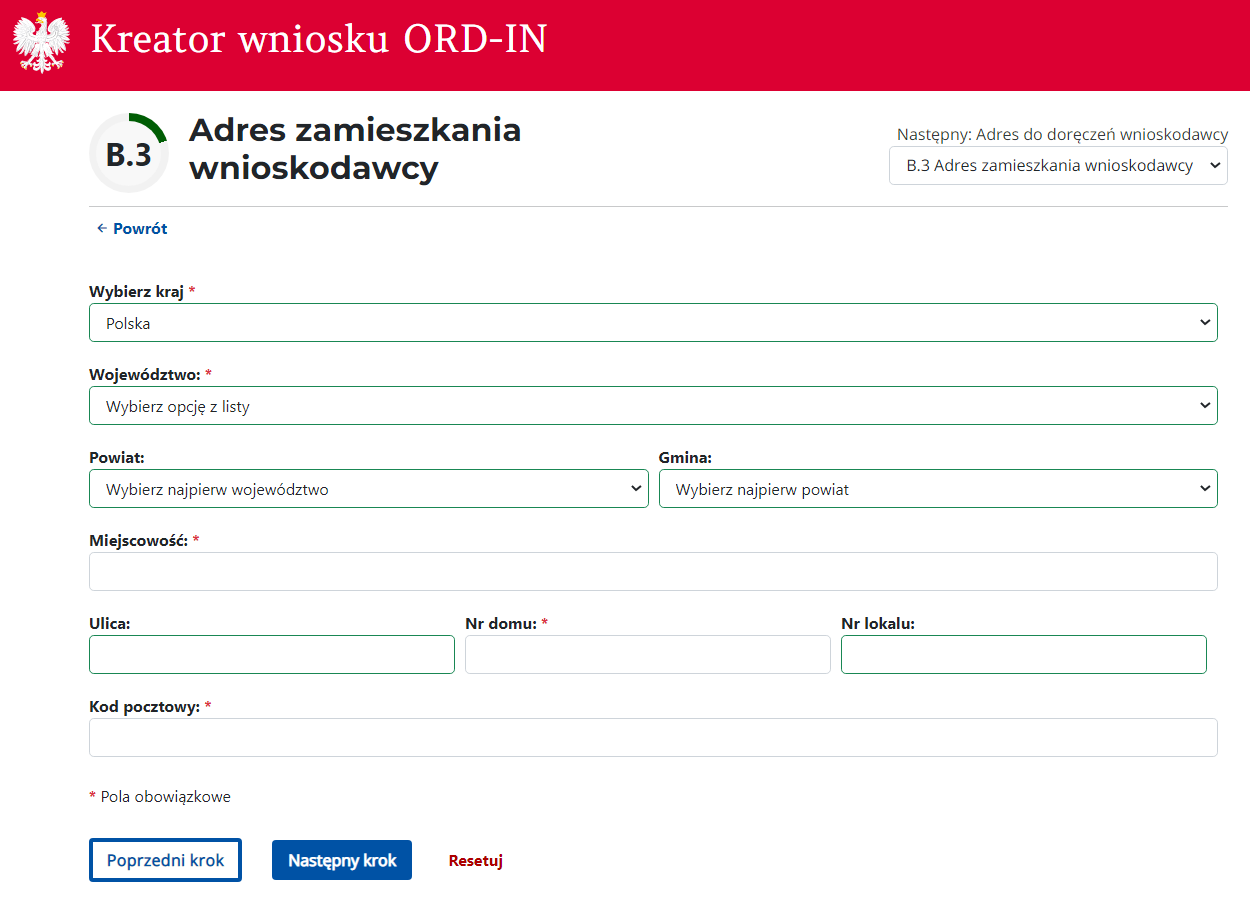
Task: Go back using the Powrót link
Action: click(x=131, y=229)
